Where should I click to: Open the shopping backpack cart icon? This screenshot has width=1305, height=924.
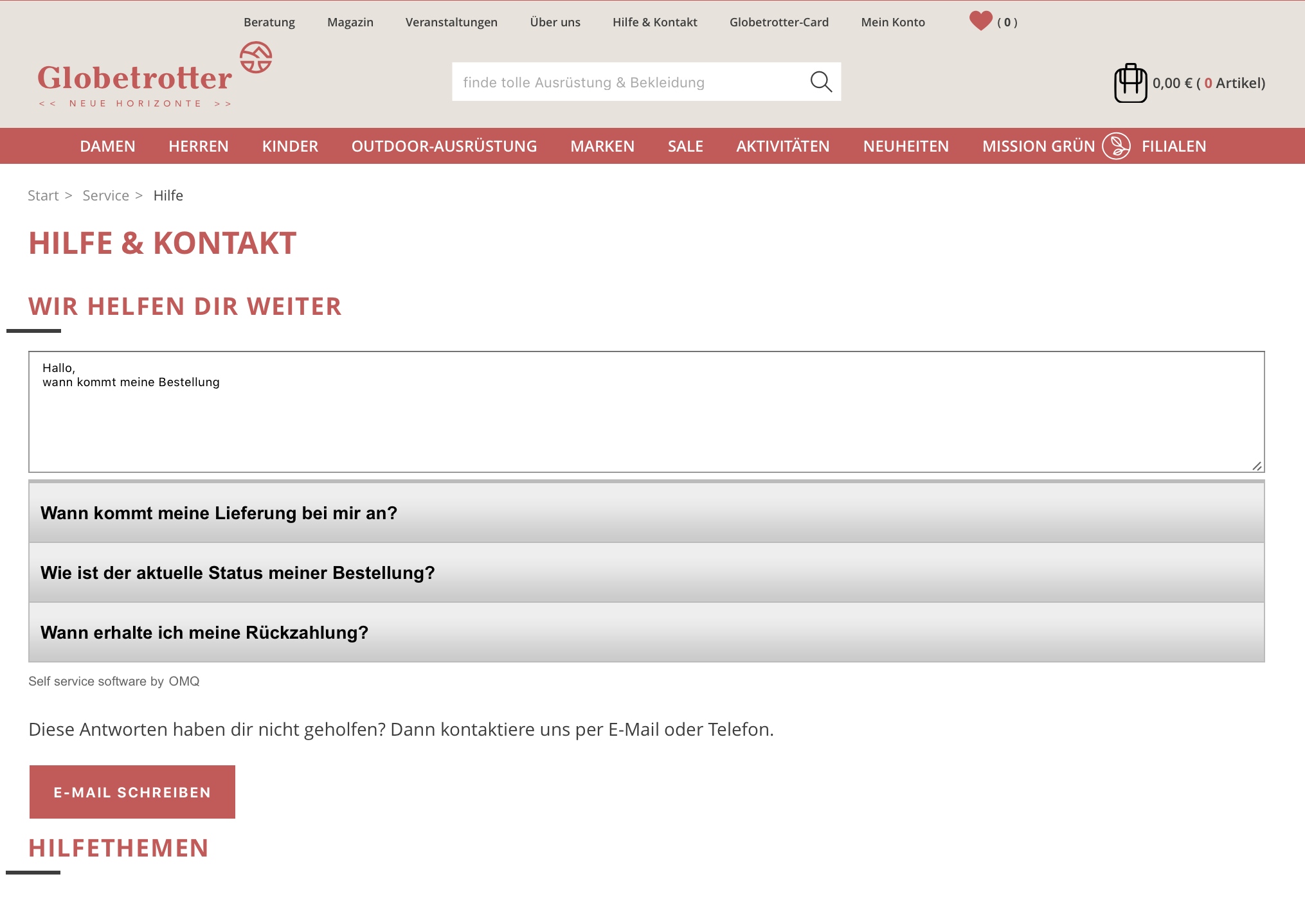(x=1130, y=83)
